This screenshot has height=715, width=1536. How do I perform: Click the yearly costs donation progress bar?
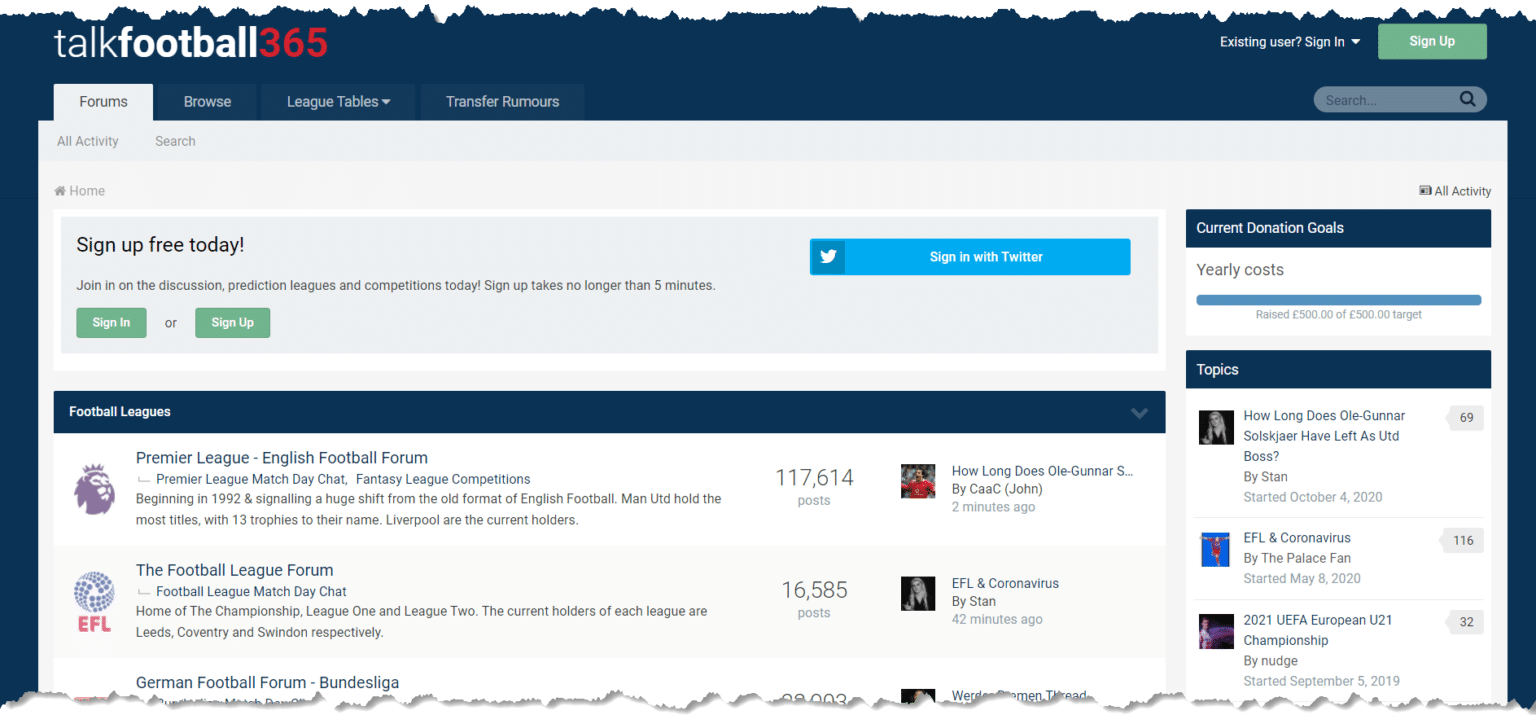pyautogui.click(x=1338, y=299)
